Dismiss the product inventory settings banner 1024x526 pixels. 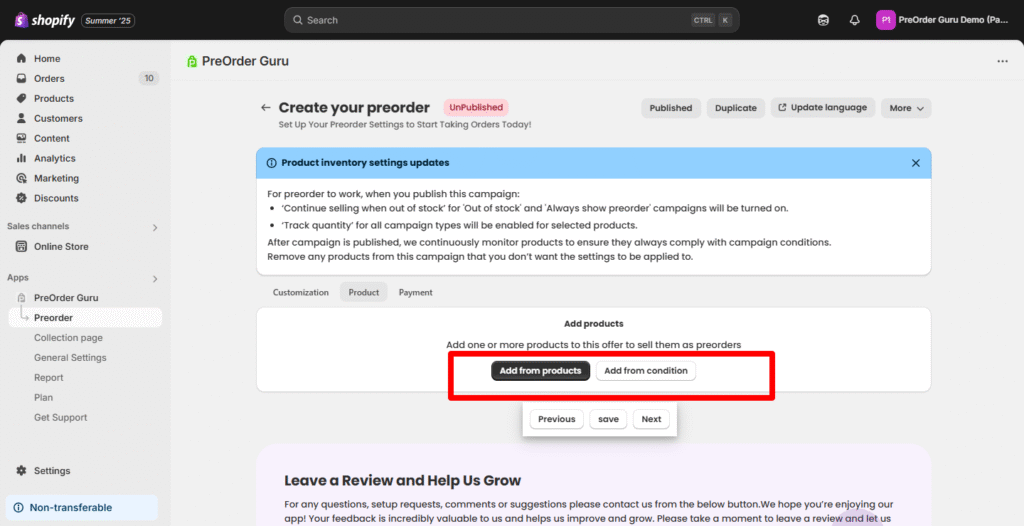(915, 163)
